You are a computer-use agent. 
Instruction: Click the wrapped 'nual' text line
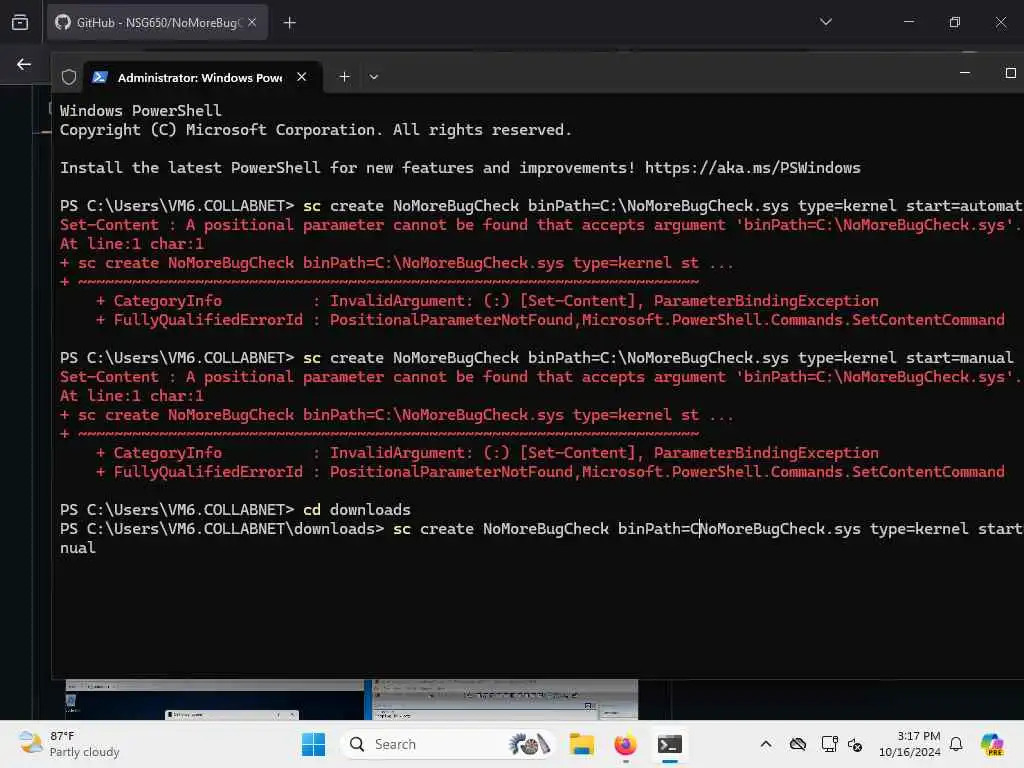tap(78, 548)
